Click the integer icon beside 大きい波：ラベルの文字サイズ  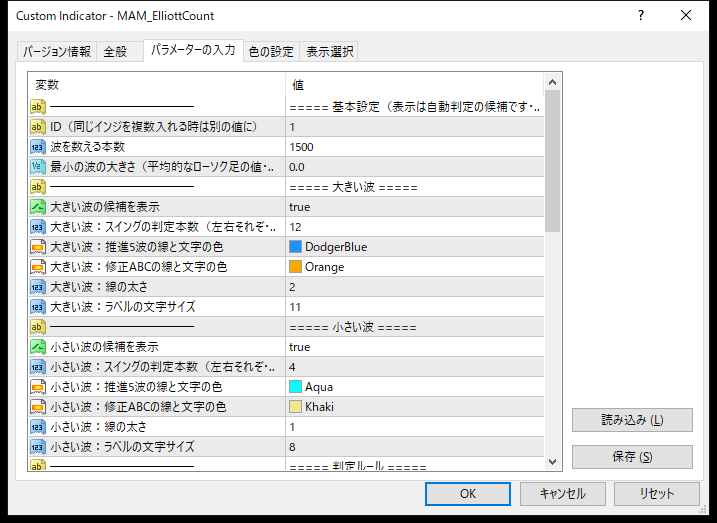point(38,307)
